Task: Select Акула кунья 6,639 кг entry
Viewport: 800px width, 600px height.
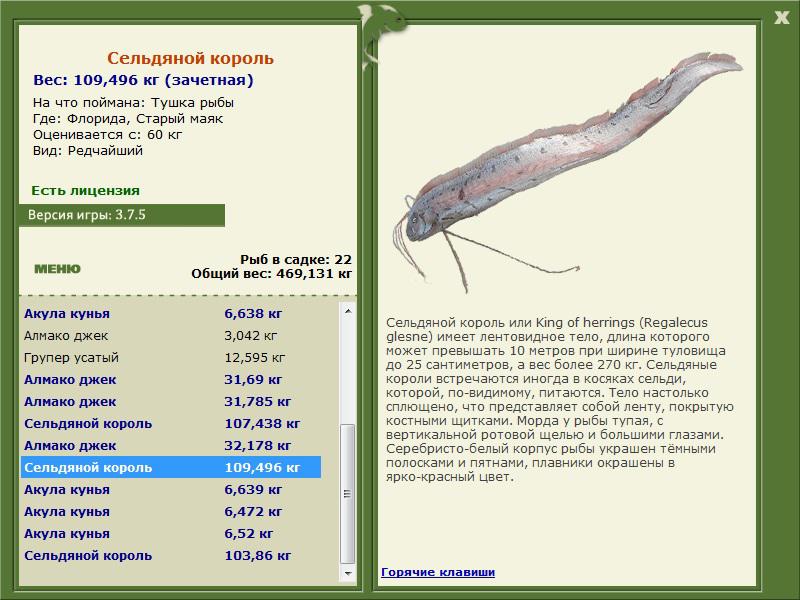Action: tap(171, 489)
